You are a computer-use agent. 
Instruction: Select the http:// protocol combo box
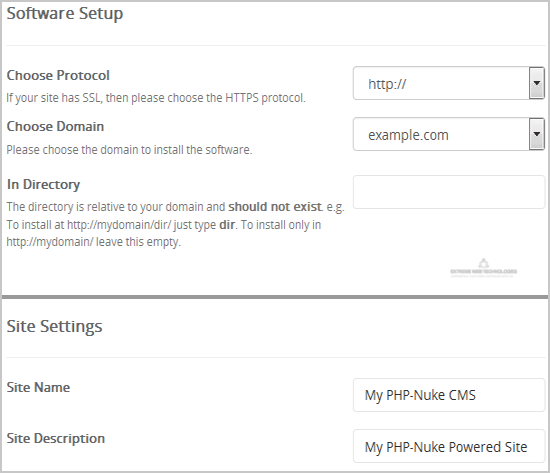[449, 83]
